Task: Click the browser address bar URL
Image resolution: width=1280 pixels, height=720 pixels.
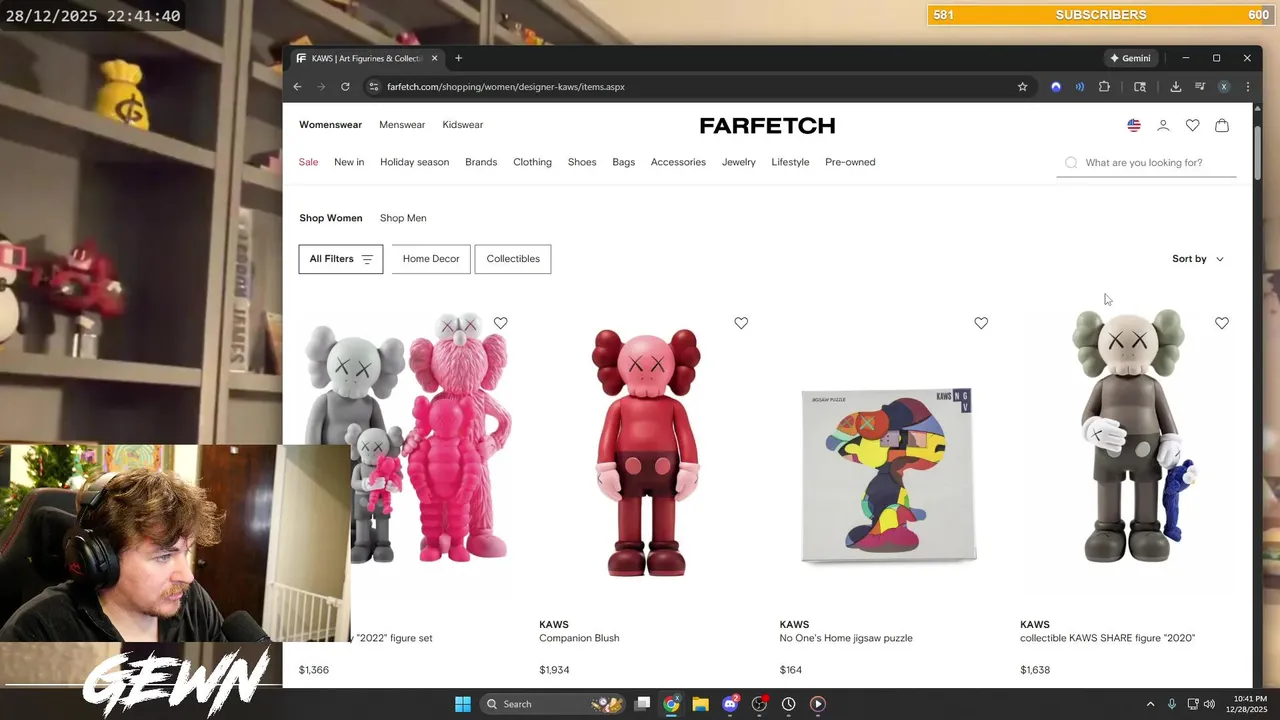Action: click(x=506, y=87)
